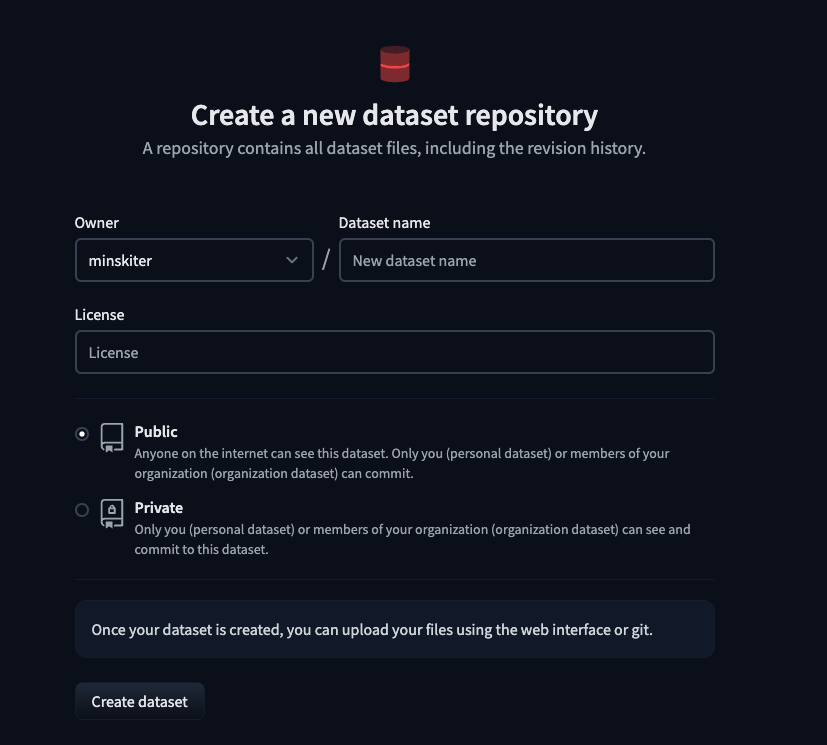The width and height of the screenshot is (827, 745).
Task: Choose the bold "Public" label
Action: 156,432
